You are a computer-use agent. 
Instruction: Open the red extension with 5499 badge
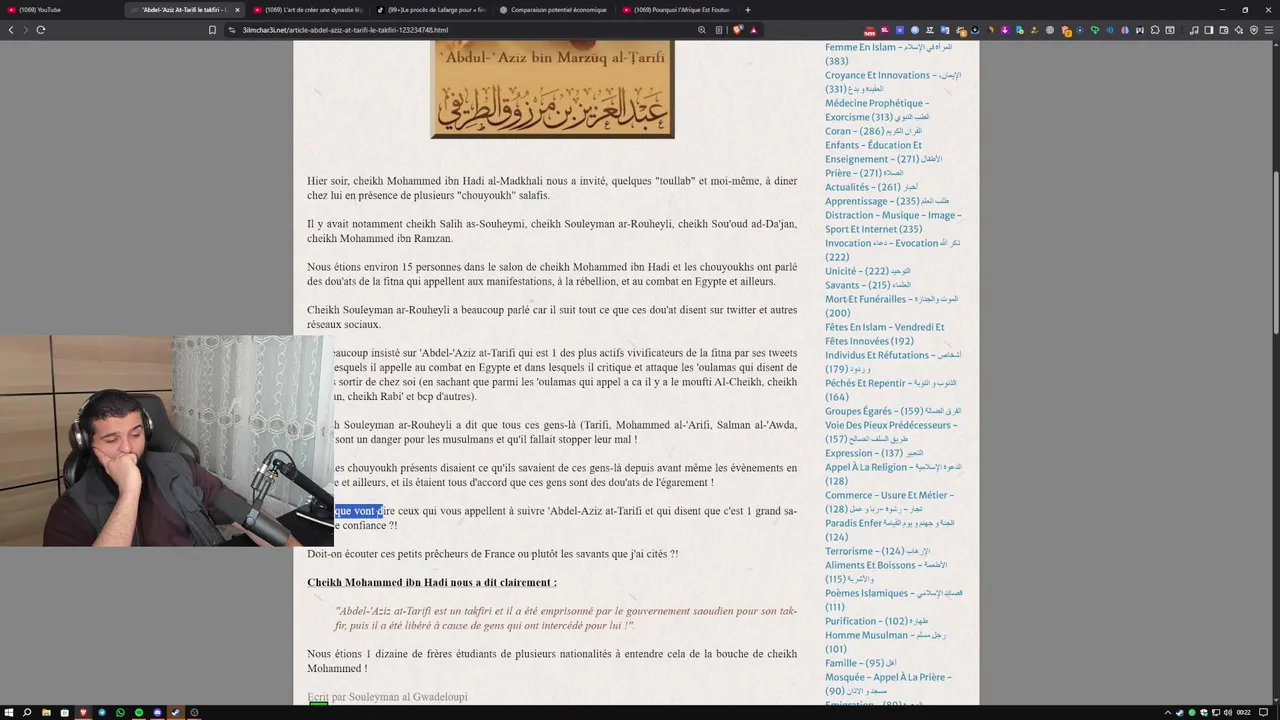[x=870, y=31]
